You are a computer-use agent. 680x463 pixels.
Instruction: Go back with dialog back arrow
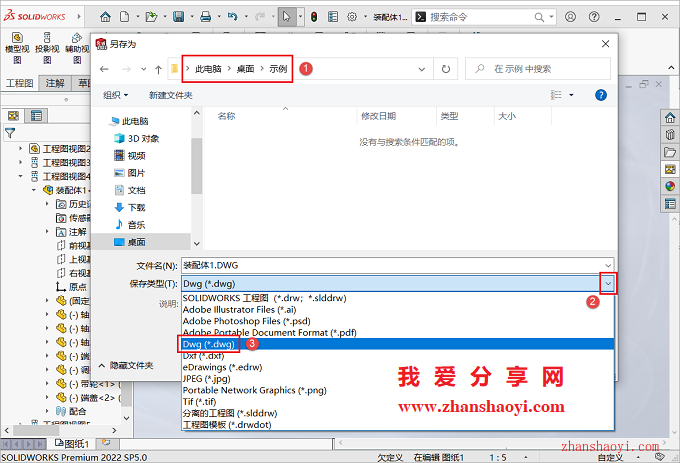tap(104, 69)
